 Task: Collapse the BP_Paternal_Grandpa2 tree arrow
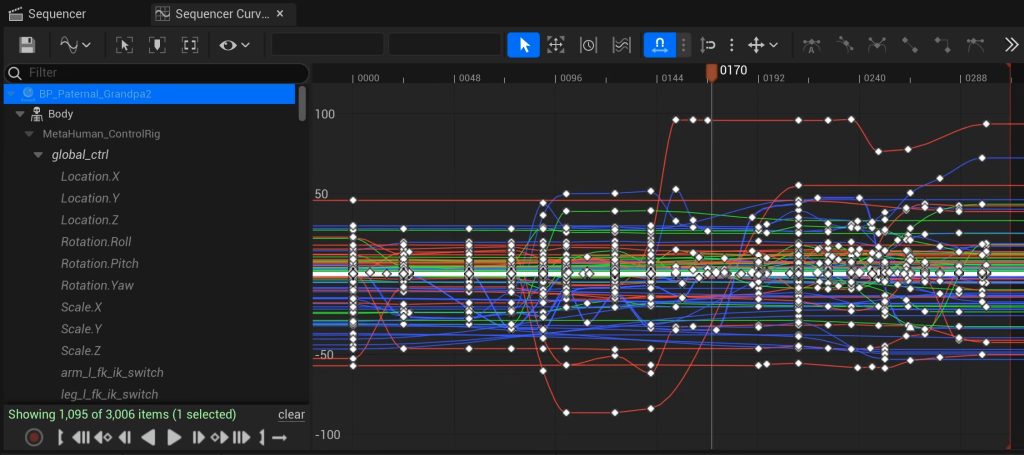(x=11, y=94)
